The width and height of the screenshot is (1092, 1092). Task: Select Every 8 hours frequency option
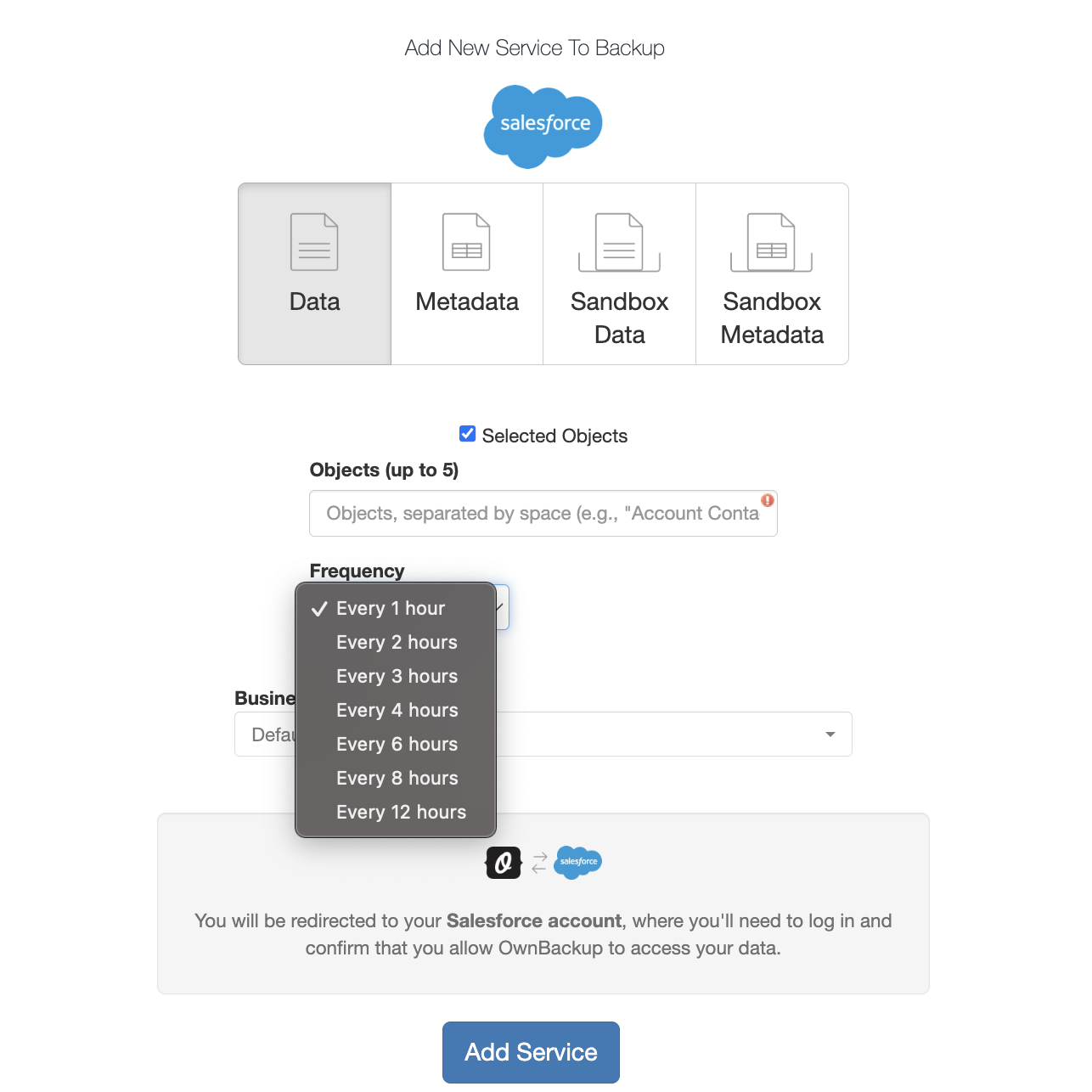click(396, 778)
